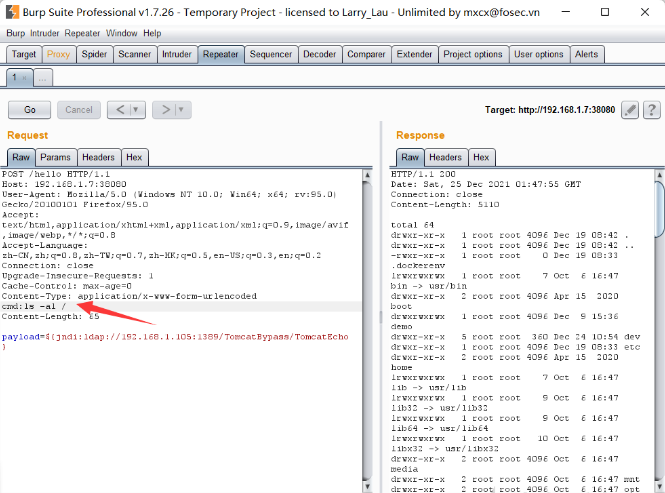
Task: Open the Project options tab
Action: [x=473, y=54]
